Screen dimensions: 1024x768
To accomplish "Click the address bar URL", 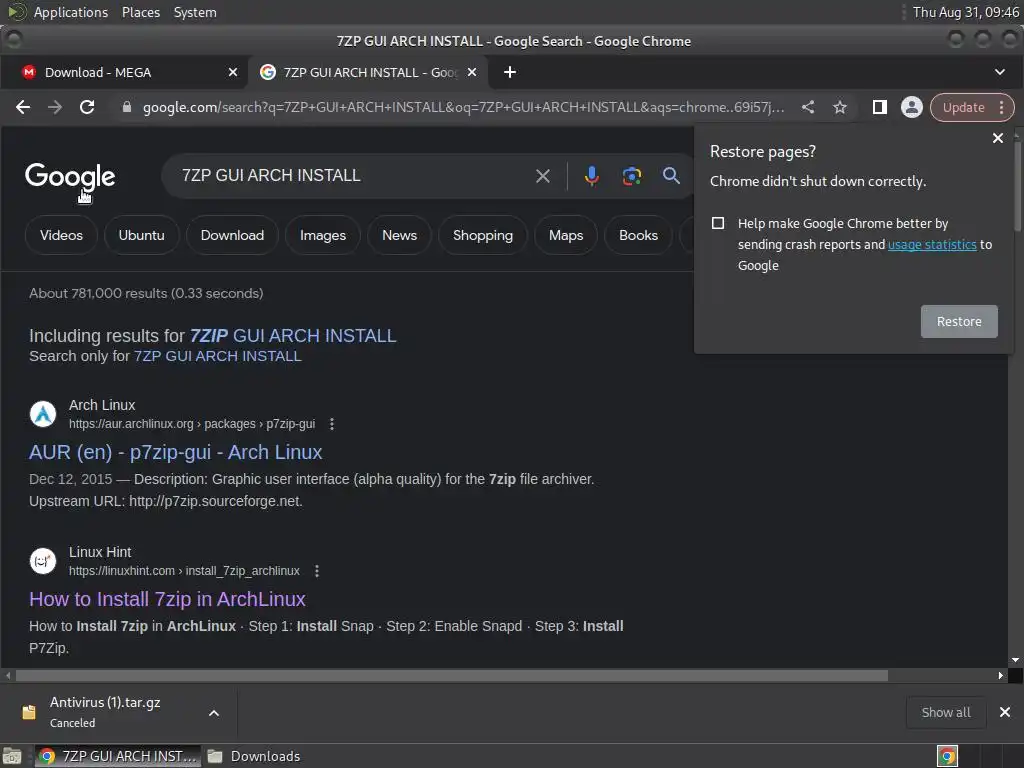I will [x=463, y=107].
